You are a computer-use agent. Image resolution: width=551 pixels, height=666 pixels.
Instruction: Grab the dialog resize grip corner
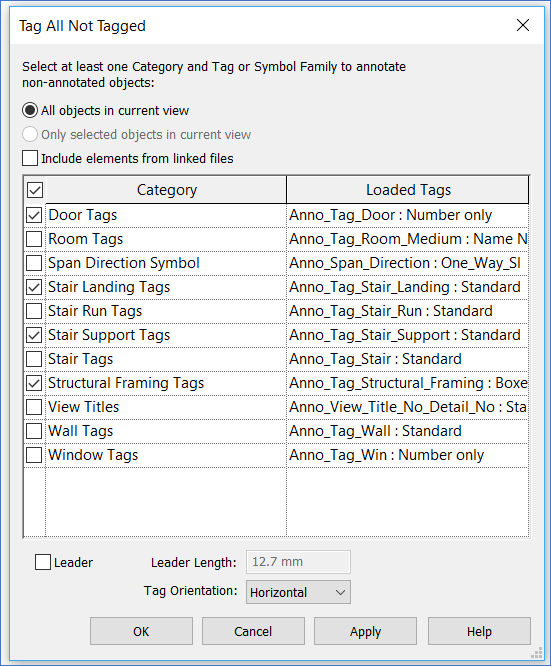tap(537, 652)
